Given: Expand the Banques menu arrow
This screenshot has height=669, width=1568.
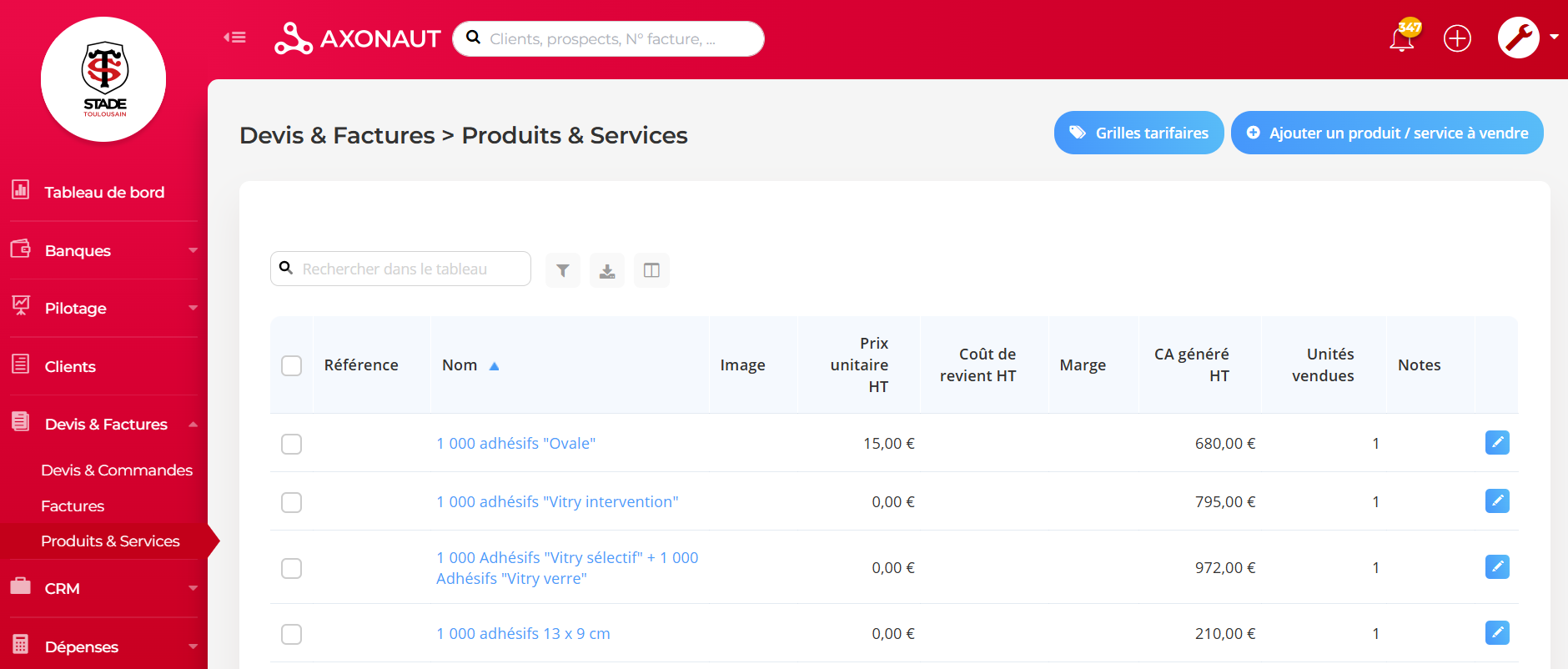Looking at the screenshot, I should [193, 250].
